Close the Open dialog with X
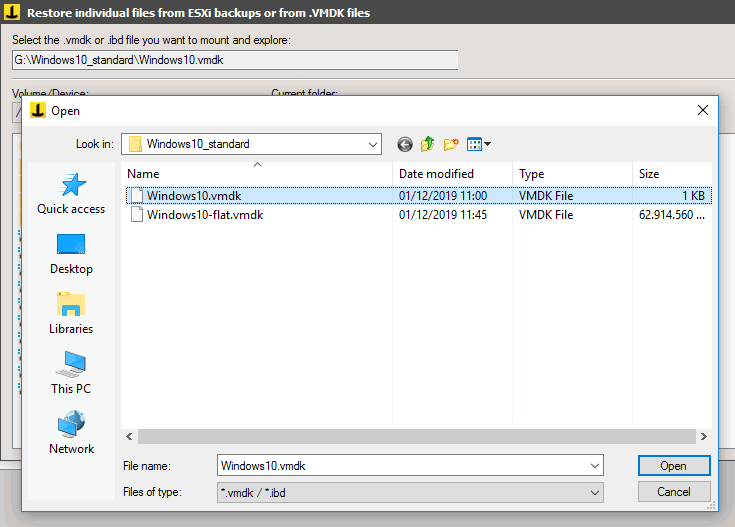The height and width of the screenshot is (527, 735). pos(703,110)
